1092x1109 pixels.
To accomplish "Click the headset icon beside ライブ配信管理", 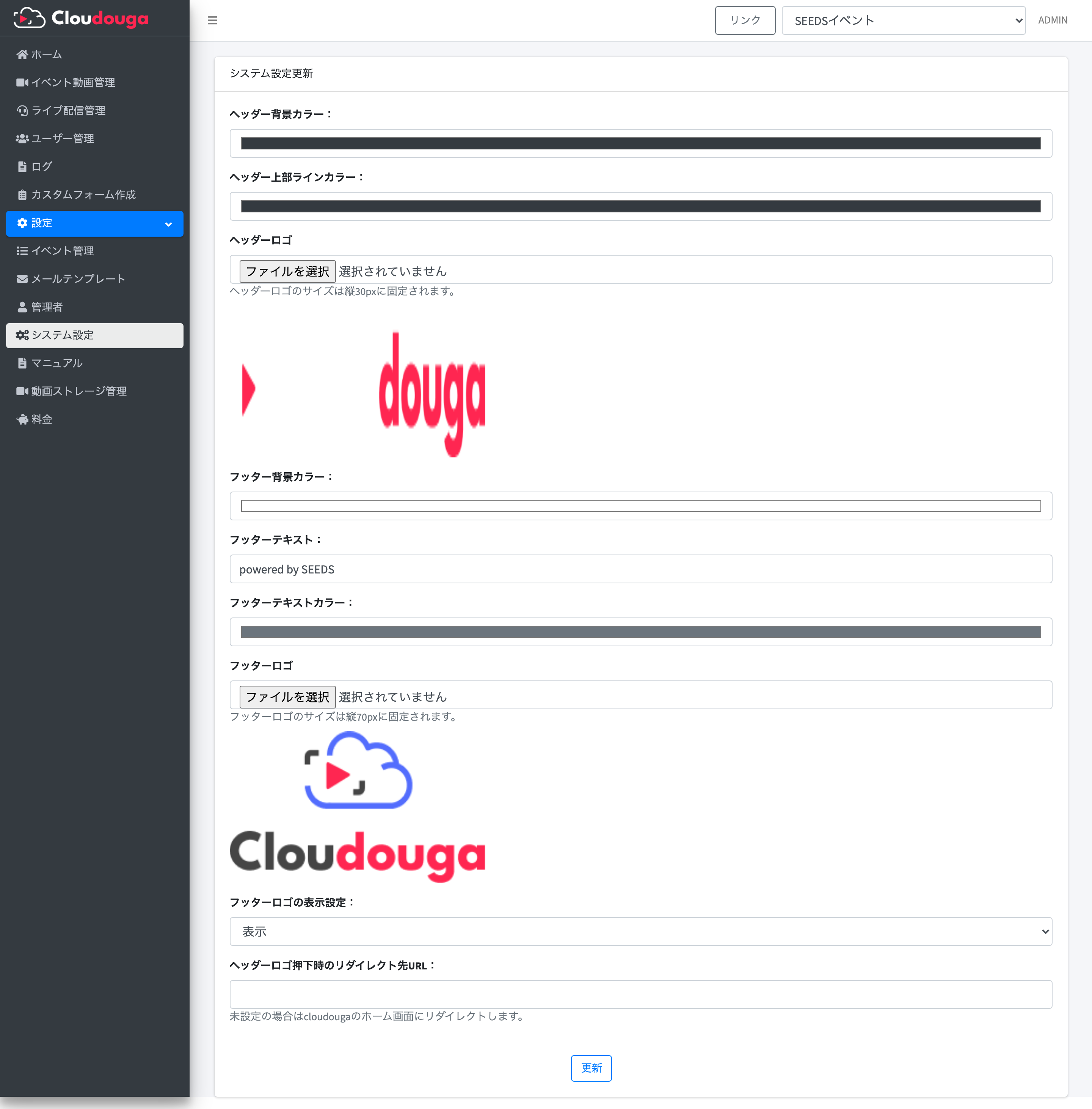I will point(22,111).
